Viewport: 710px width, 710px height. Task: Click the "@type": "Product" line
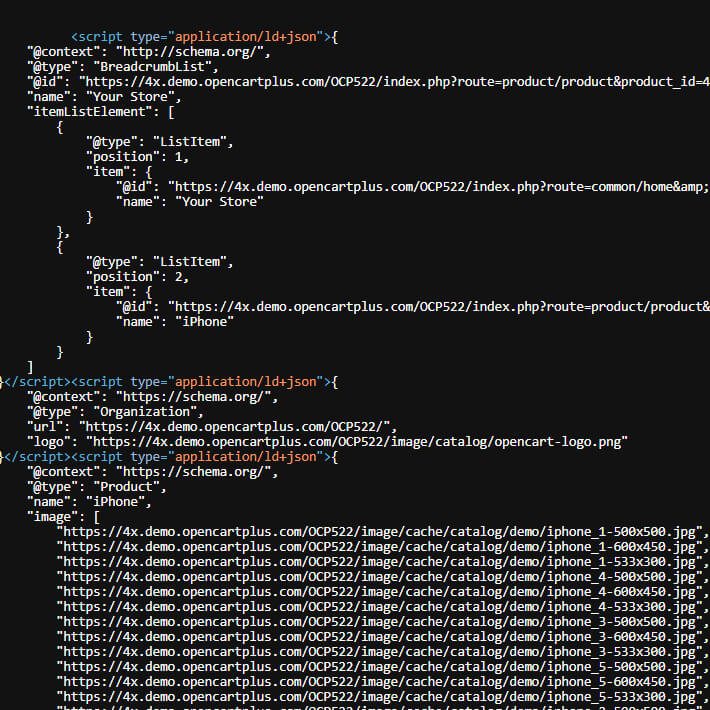pos(97,487)
